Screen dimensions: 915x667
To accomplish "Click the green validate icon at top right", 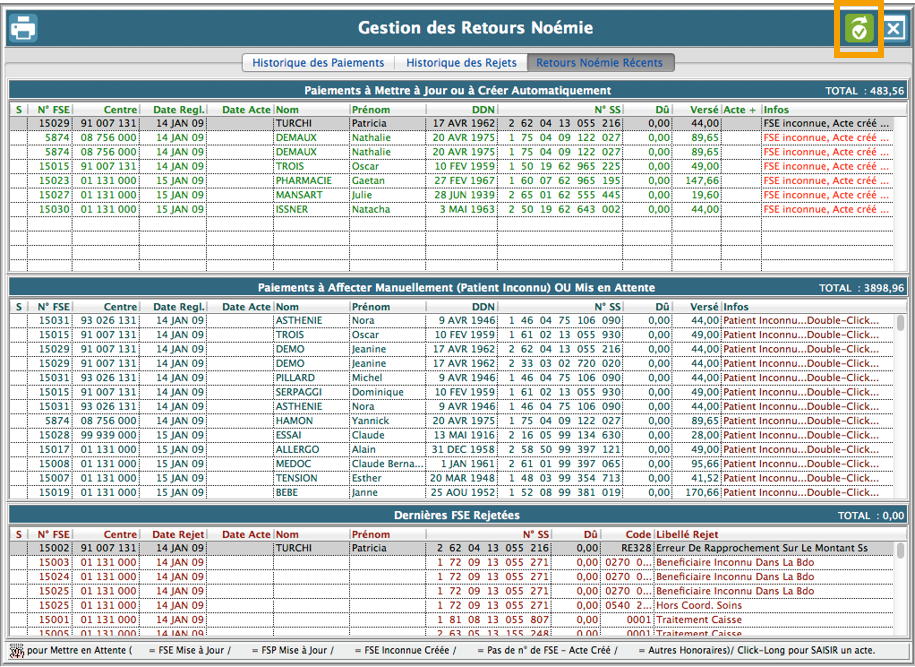I will tap(858, 28).
